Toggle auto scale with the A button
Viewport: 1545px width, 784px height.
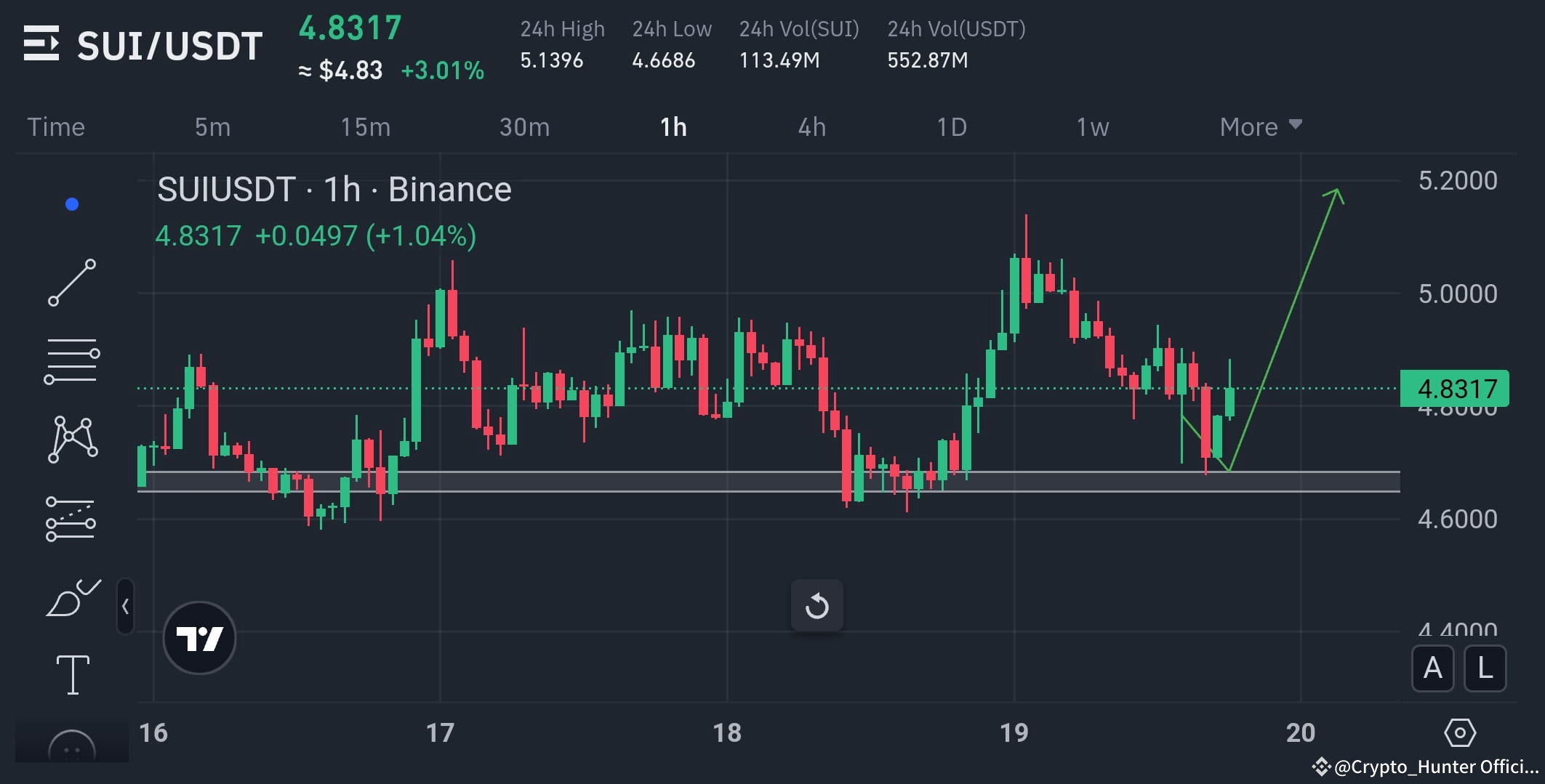(x=1432, y=668)
